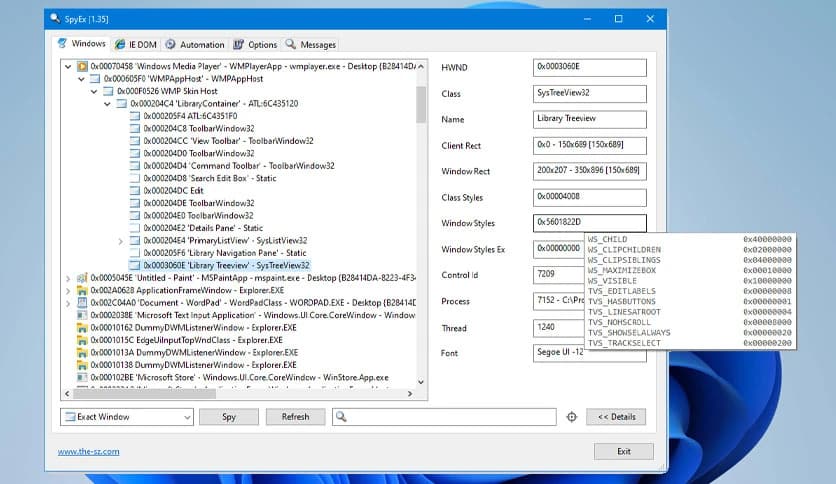This screenshot has width=836, height=484.
Task: Click the Class Styles field 0x00004008
Action: (590, 197)
